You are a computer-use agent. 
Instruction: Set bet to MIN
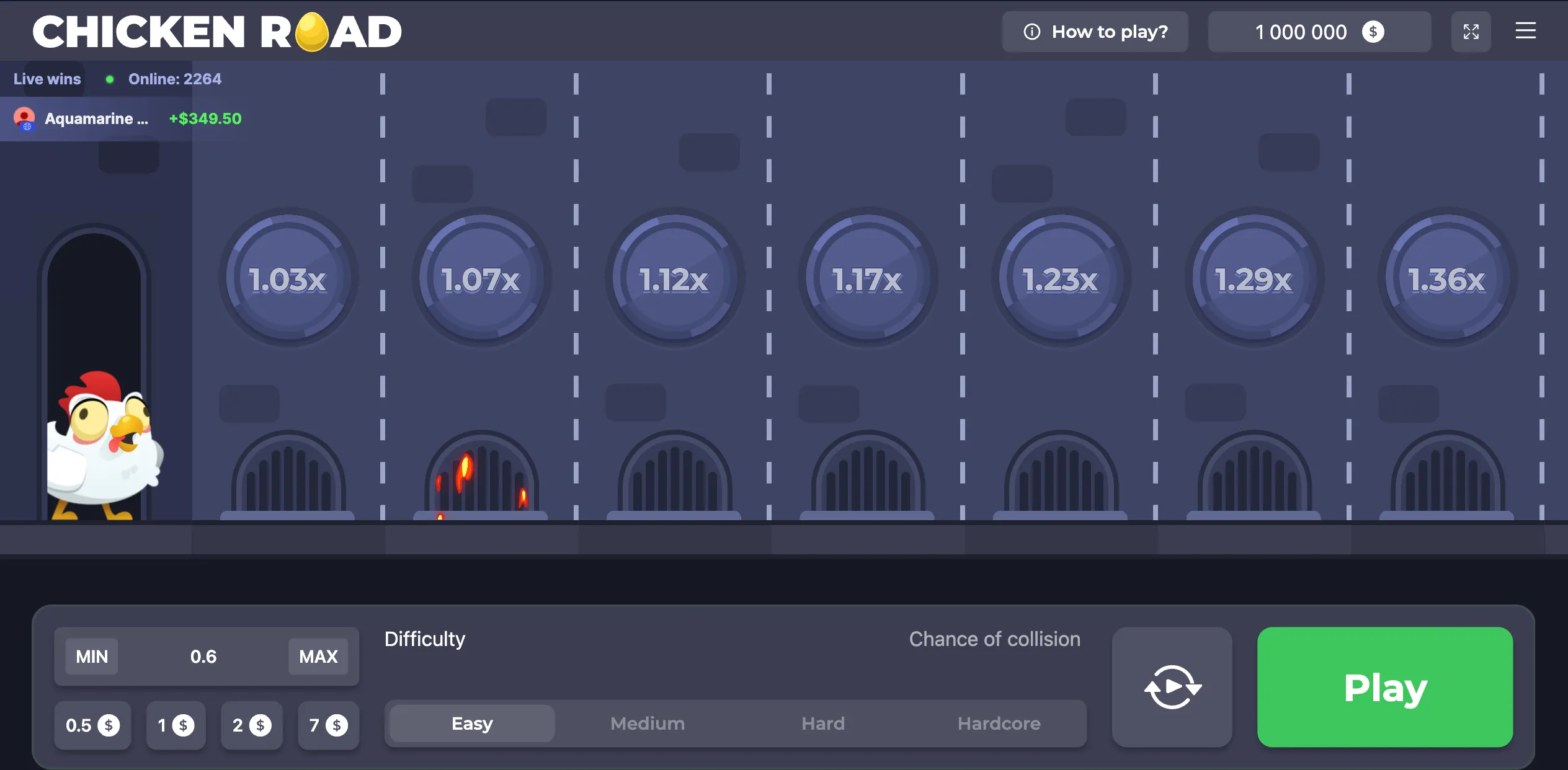tap(92, 657)
